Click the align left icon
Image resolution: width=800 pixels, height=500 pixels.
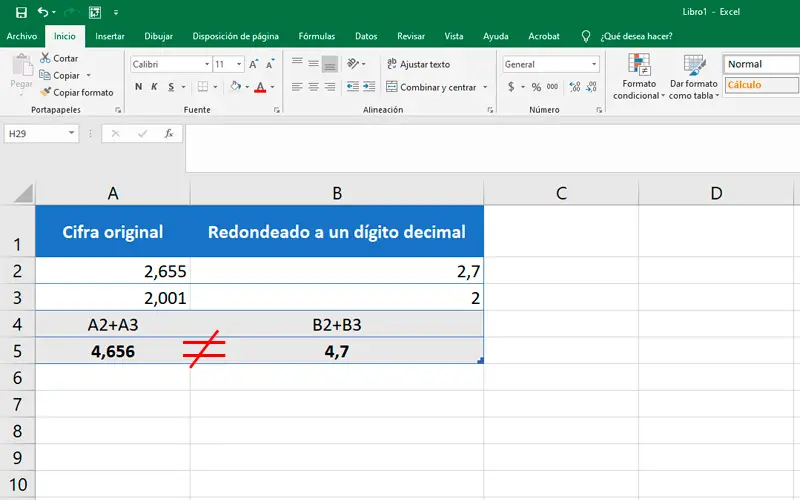click(x=297, y=87)
